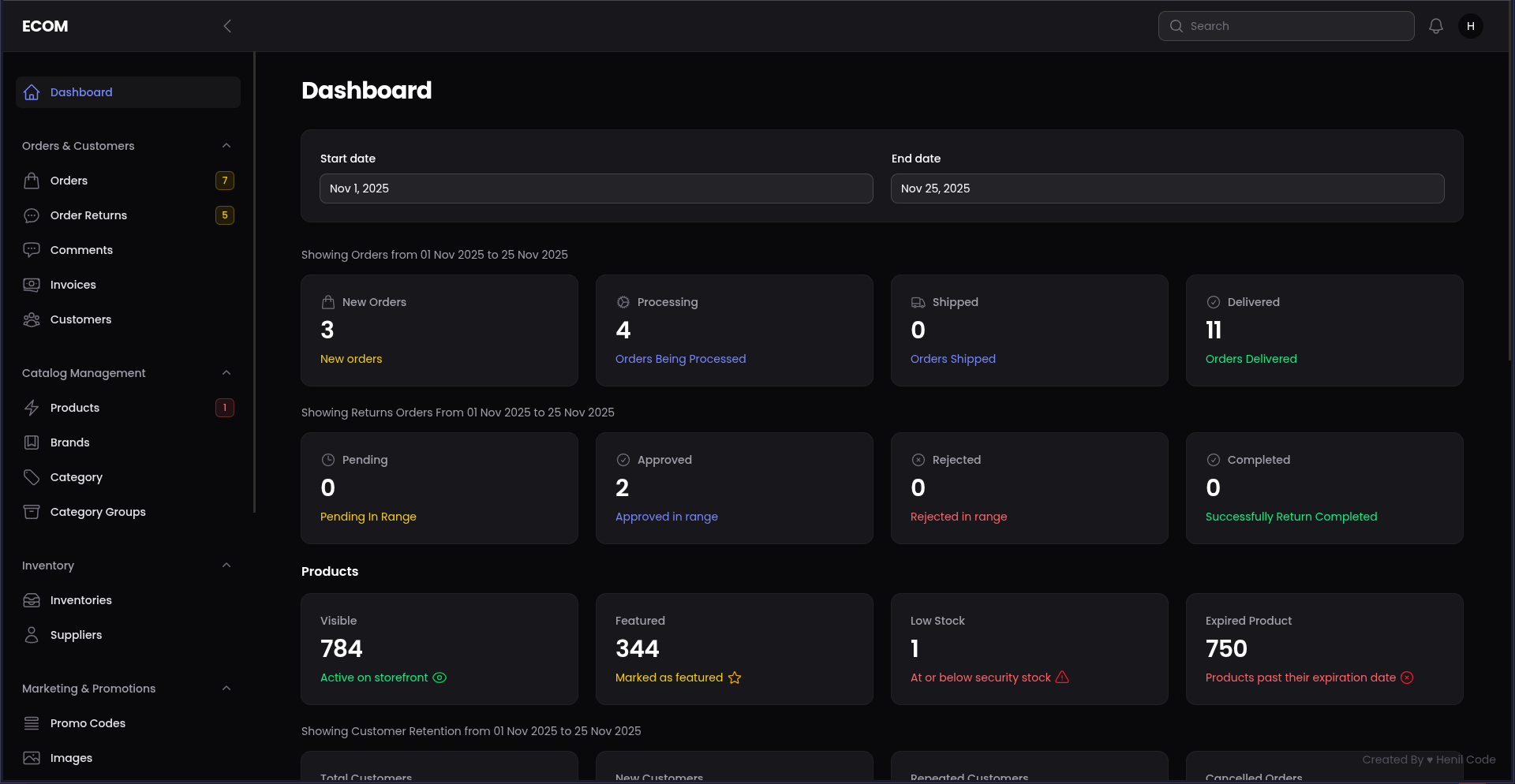This screenshot has width=1515, height=784.
Task: Click the Orders shopping bag icon
Action: click(x=32, y=181)
